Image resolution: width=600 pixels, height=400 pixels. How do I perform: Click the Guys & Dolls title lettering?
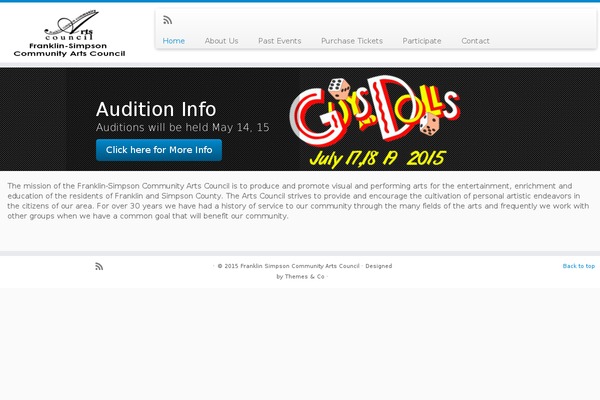[375, 111]
